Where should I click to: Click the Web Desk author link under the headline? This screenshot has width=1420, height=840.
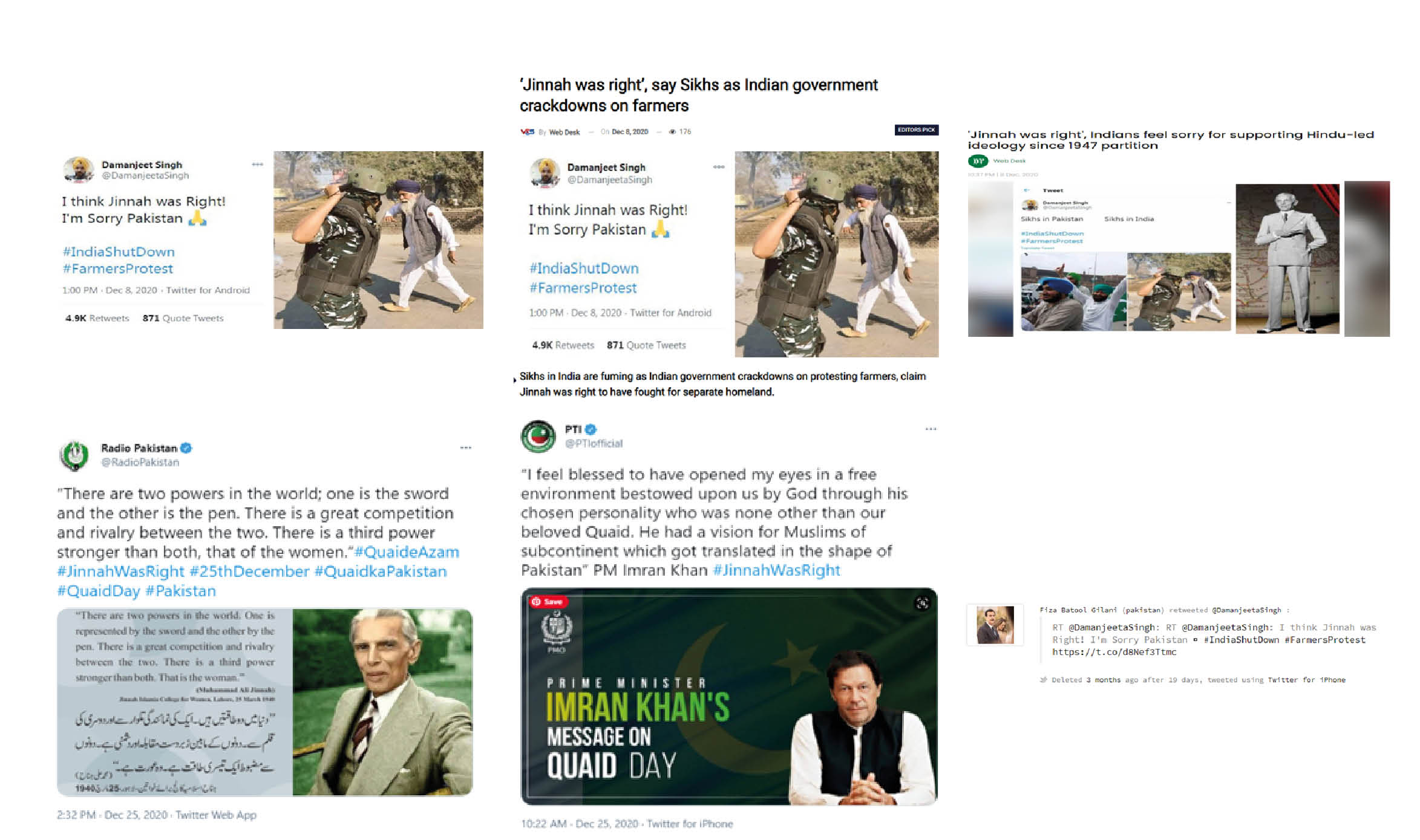pyautogui.click(x=564, y=132)
